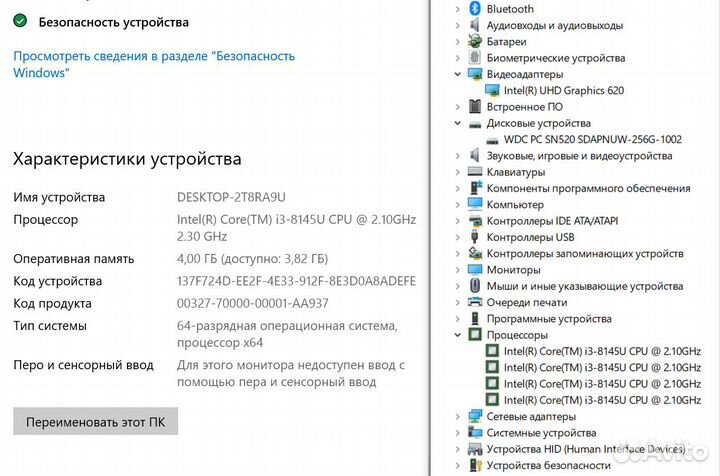Collapse the Видеоадаптеры node
The image size is (720, 476).
coord(457,74)
